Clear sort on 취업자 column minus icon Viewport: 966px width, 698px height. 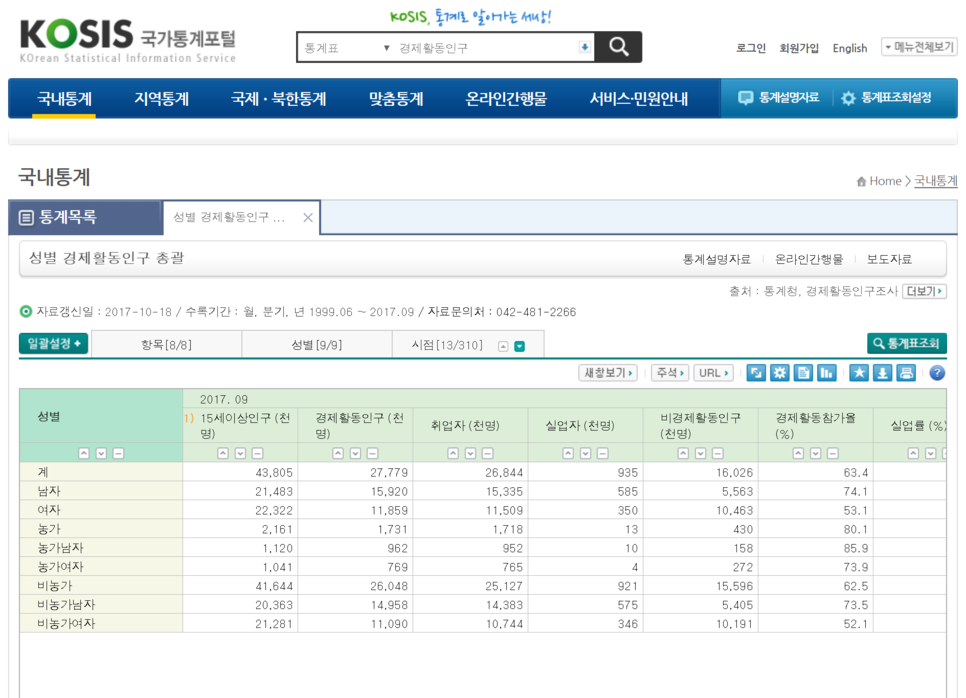(x=487, y=453)
